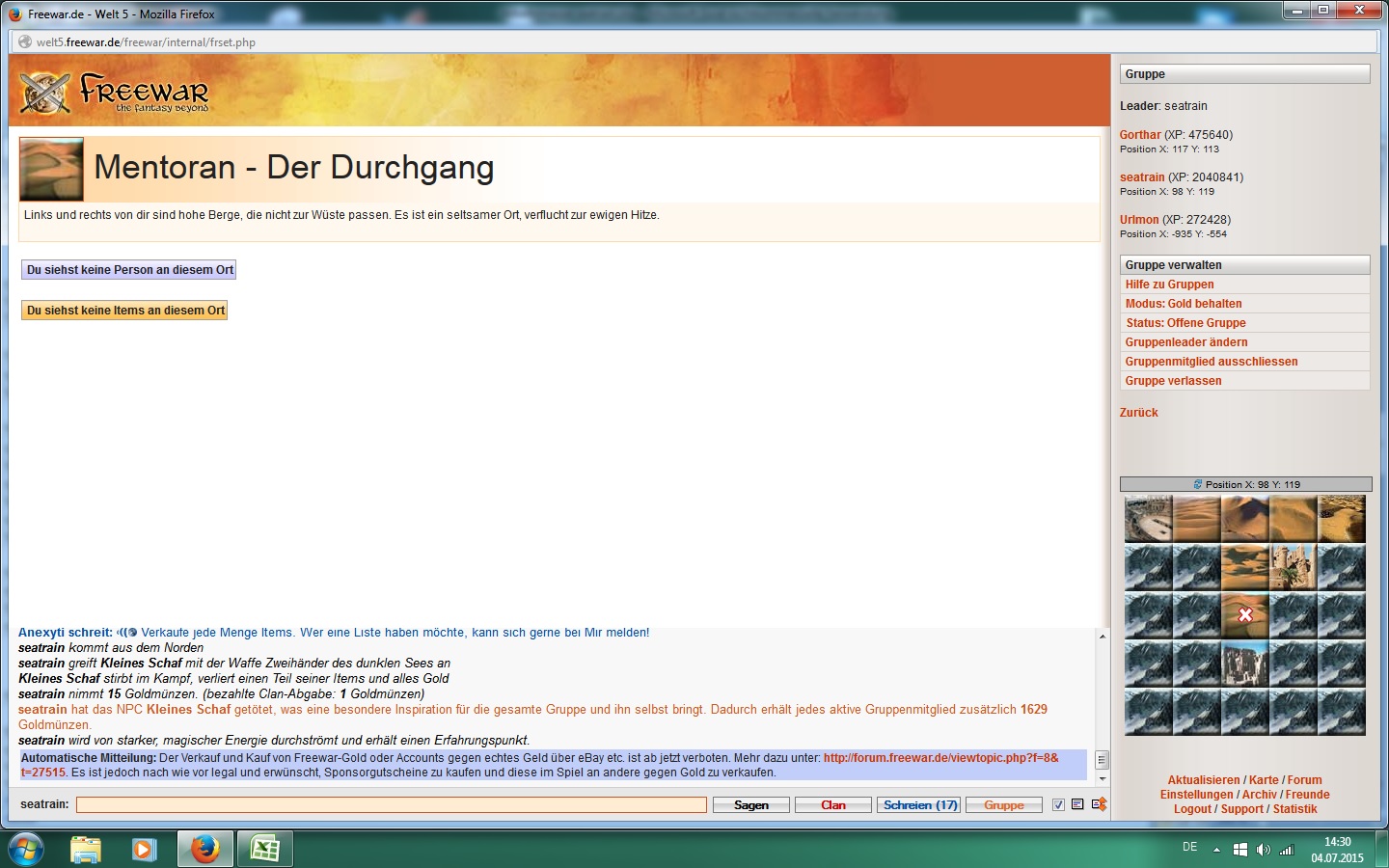The height and width of the screenshot is (868, 1389).
Task: Click the chat resize icon with orange arrows
Action: click(1099, 804)
